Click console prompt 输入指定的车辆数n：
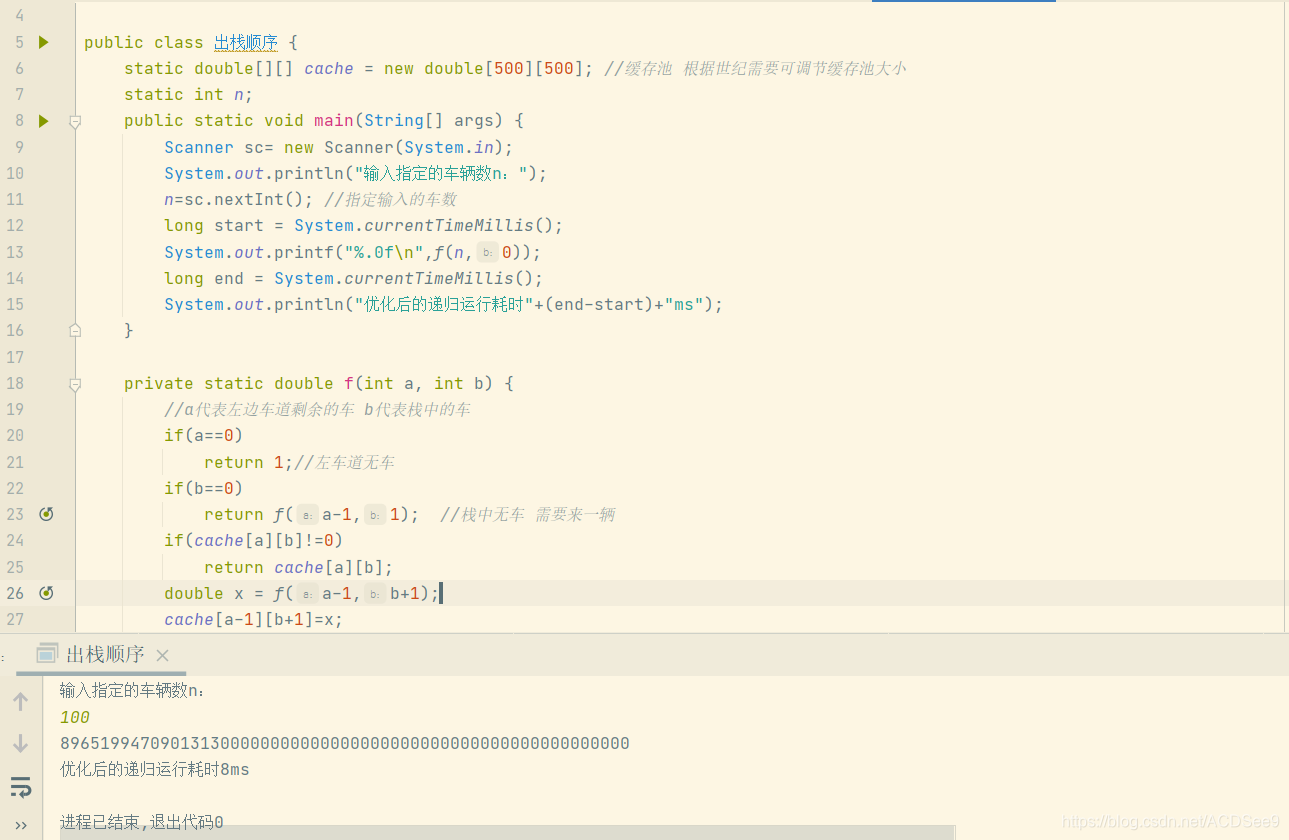The height and width of the screenshot is (840, 1289). [132, 690]
